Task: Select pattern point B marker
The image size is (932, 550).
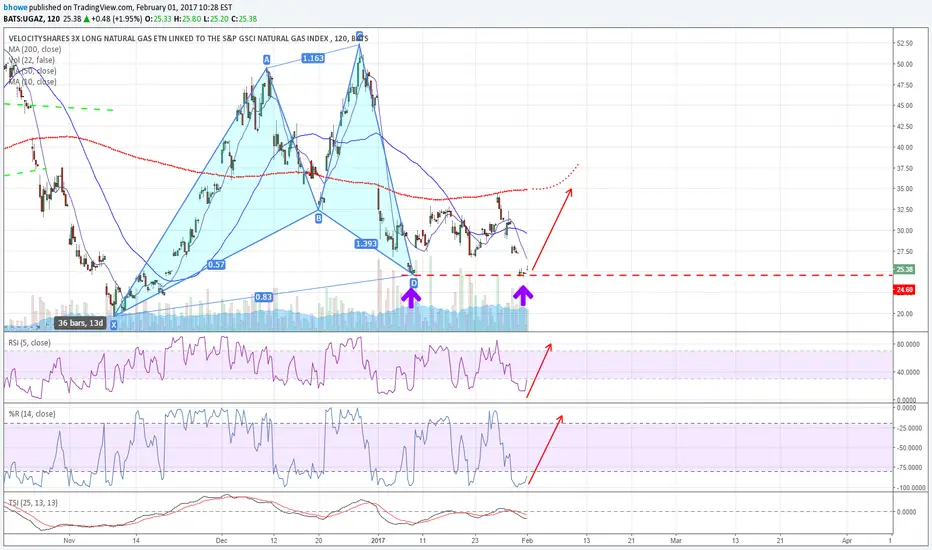Action: pyautogui.click(x=319, y=218)
